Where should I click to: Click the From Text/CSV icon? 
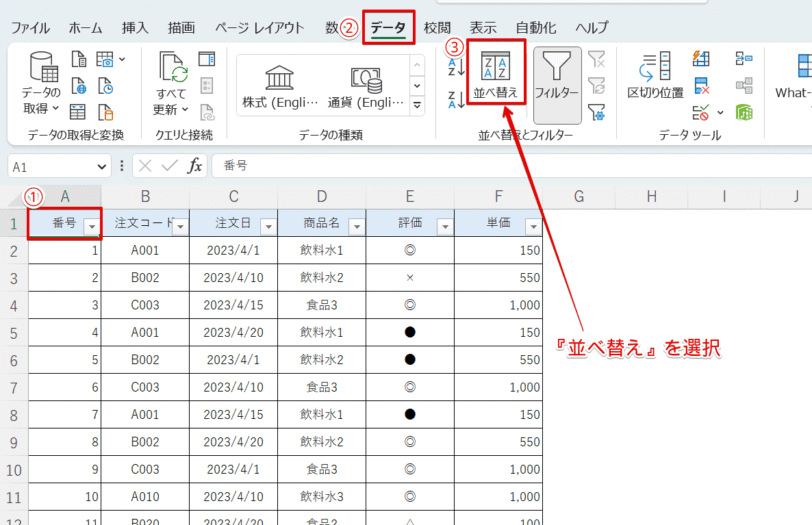pos(79,59)
